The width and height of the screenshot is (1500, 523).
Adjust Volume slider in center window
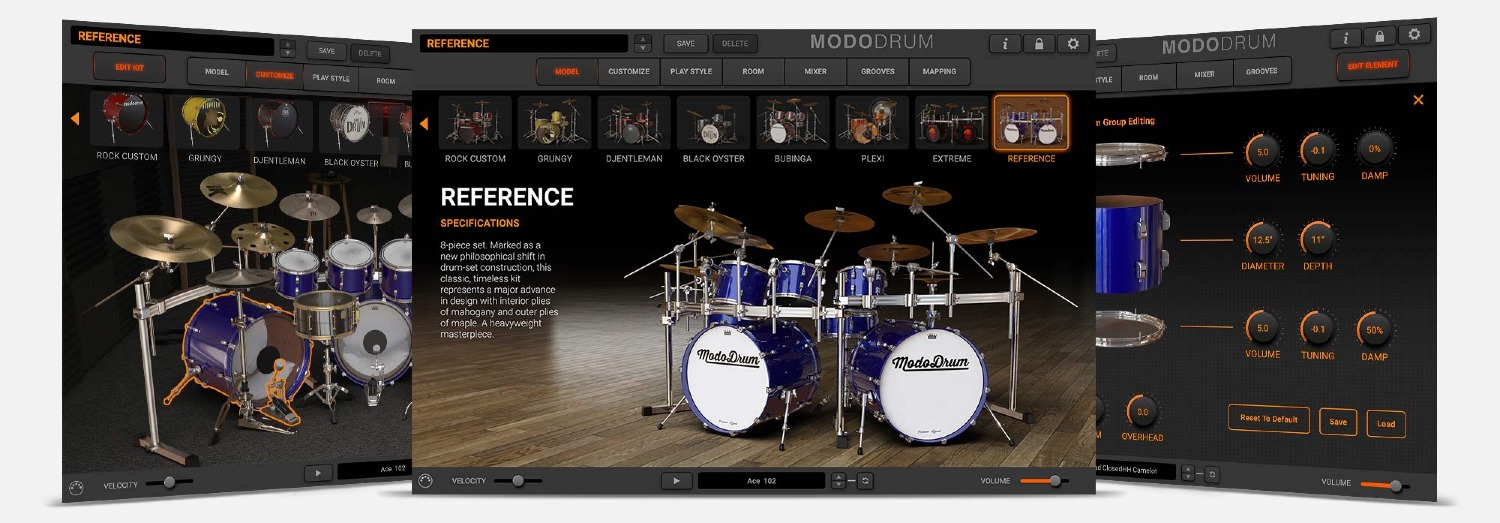pos(1054,481)
